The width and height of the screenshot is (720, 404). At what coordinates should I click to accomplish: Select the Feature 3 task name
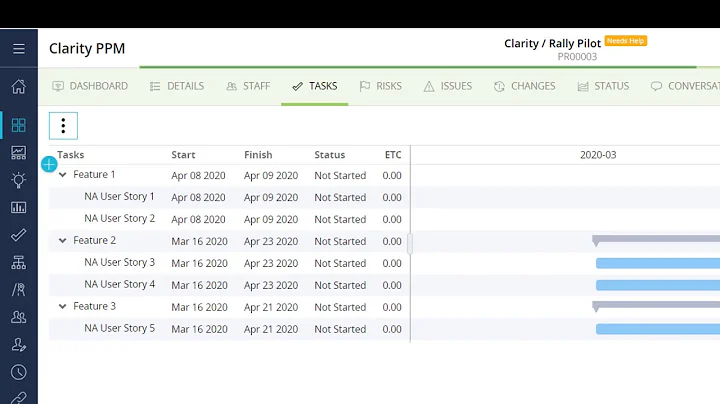95,306
